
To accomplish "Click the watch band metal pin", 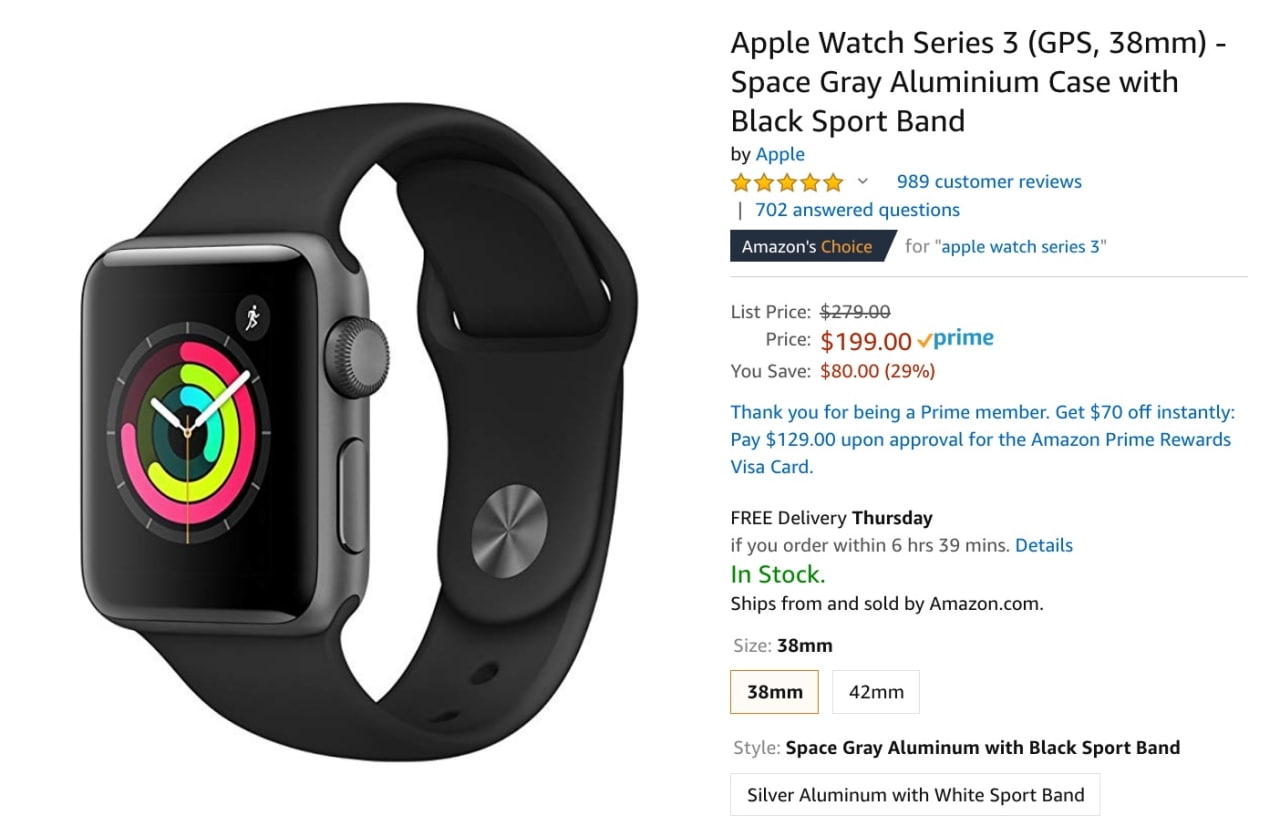I will pyautogui.click(x=509, y=529).
